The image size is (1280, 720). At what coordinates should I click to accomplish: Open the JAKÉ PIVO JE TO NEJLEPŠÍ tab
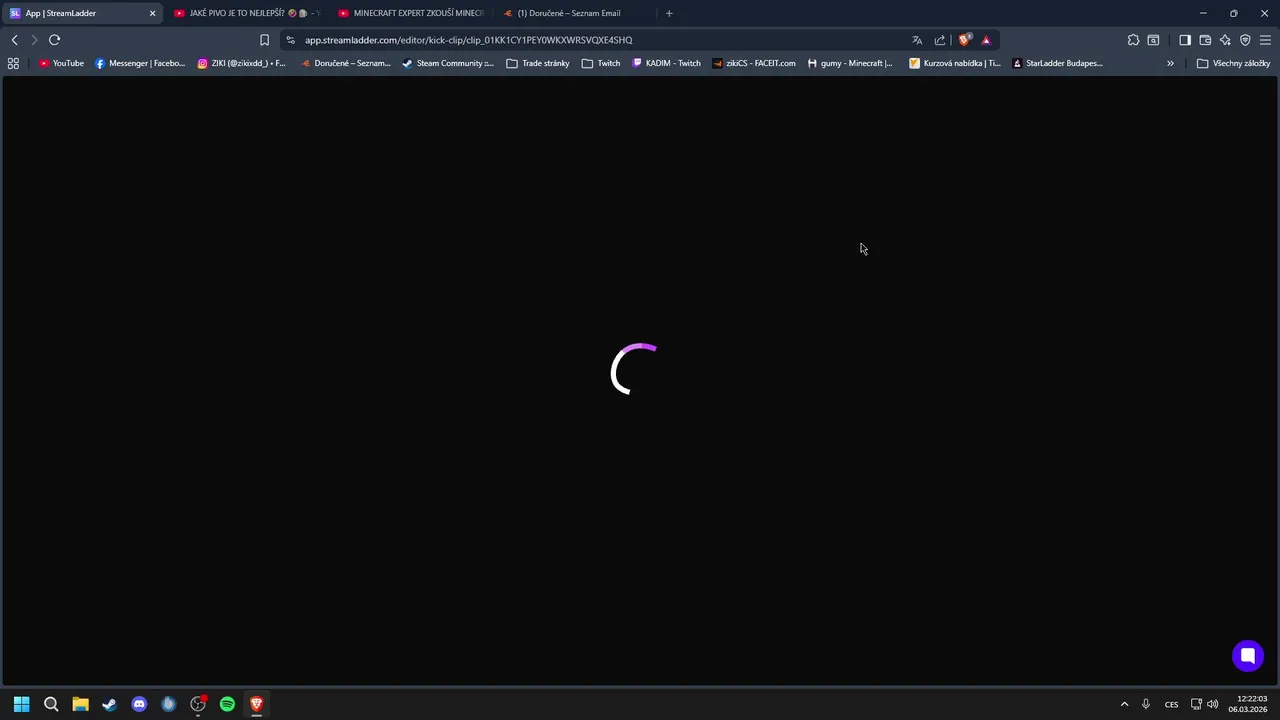[246, 13]
